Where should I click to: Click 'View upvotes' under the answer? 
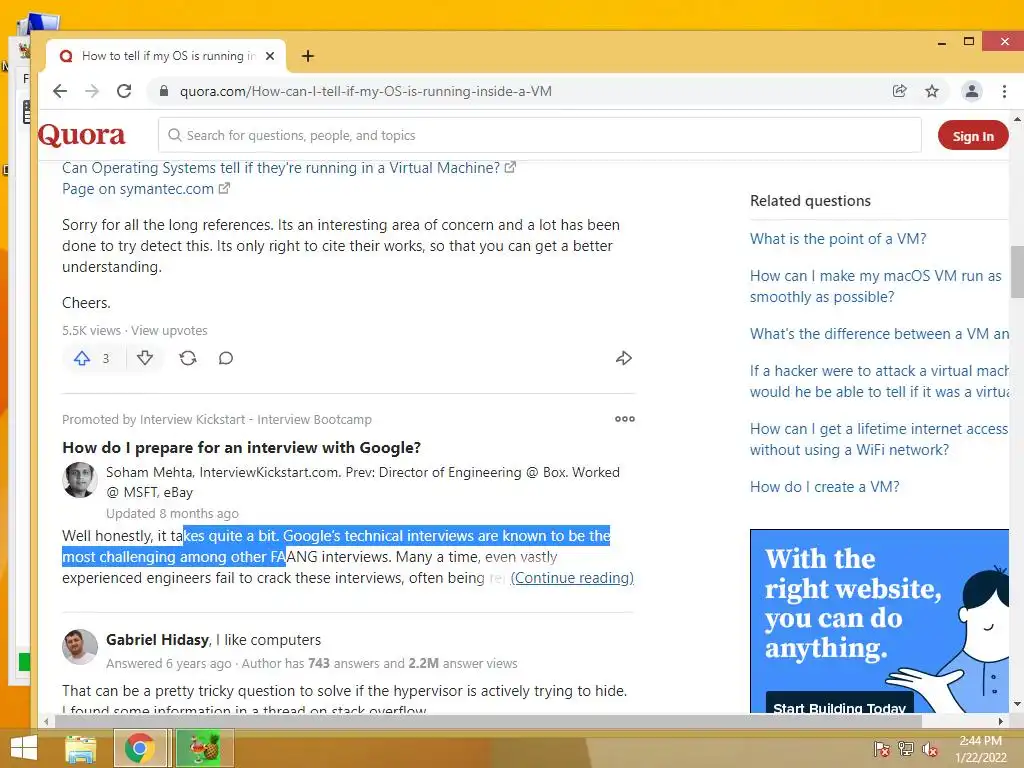(x=169, y=330)
